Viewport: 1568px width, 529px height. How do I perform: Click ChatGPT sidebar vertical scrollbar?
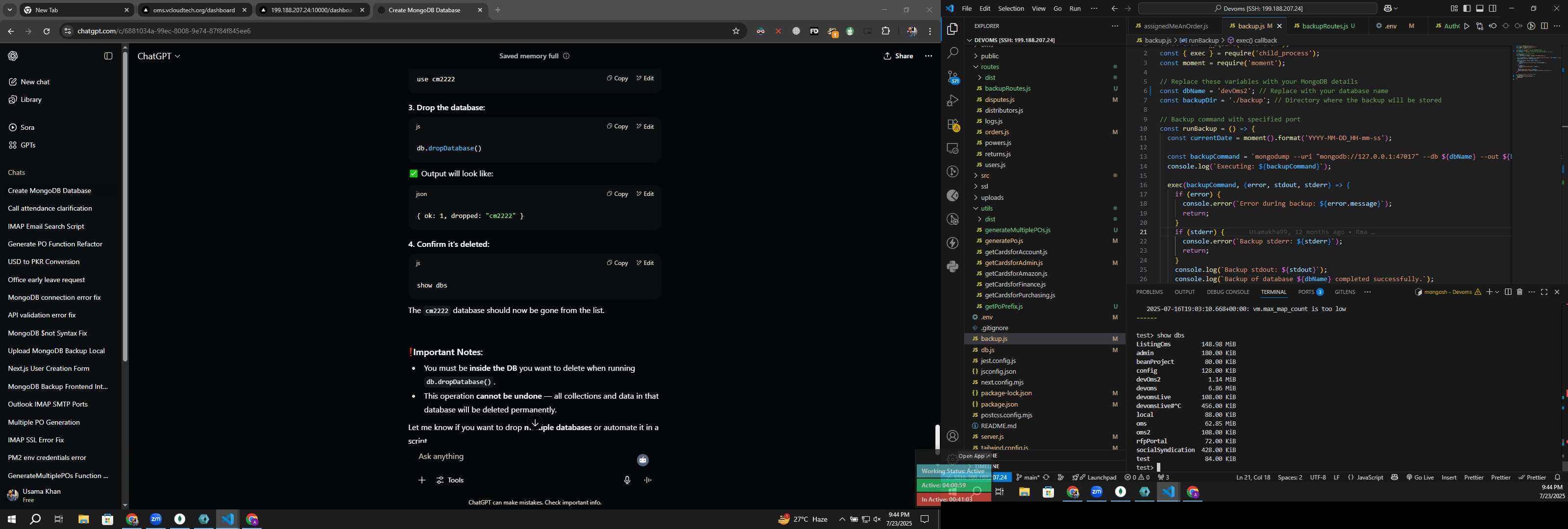click(x=125, y=207)
